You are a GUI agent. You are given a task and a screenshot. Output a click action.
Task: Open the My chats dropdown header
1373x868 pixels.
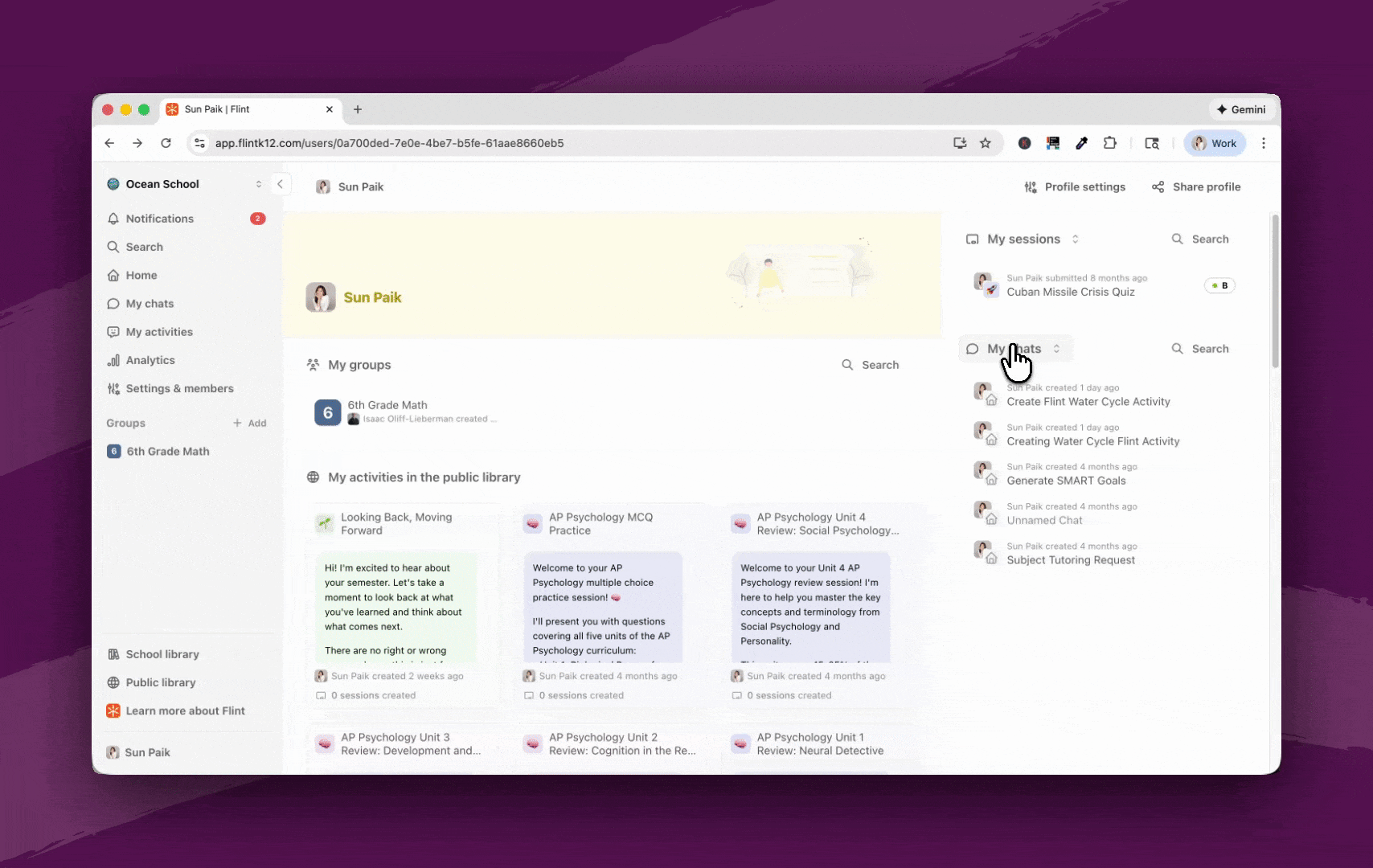click(x=1016, y=349)
